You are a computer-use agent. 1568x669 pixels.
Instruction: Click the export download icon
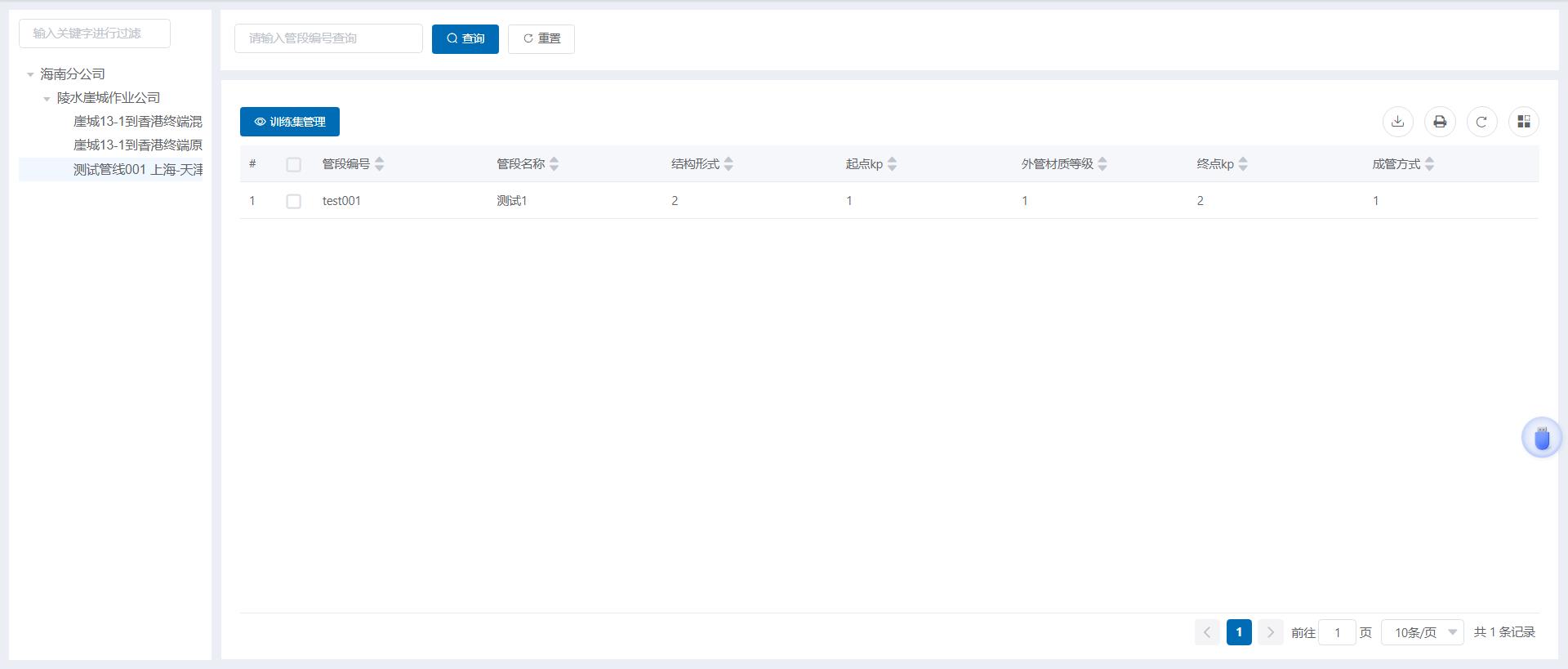click(1398, 122)
